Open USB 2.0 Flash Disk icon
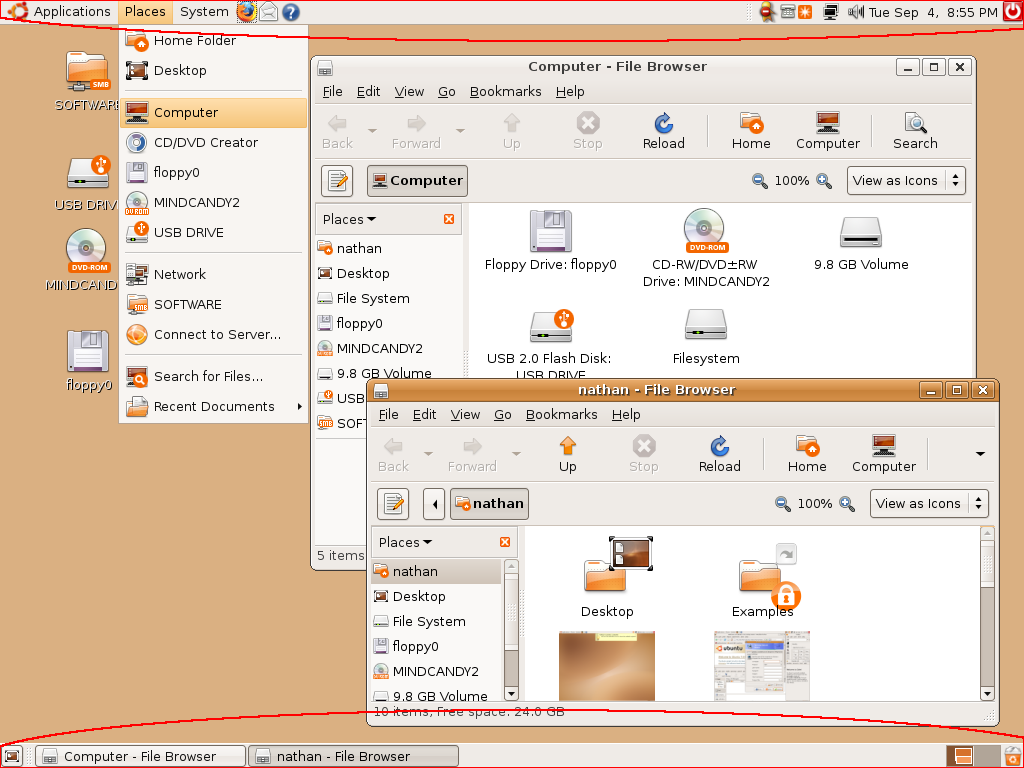Screen dimensions: 1024x768 [549, 345]
